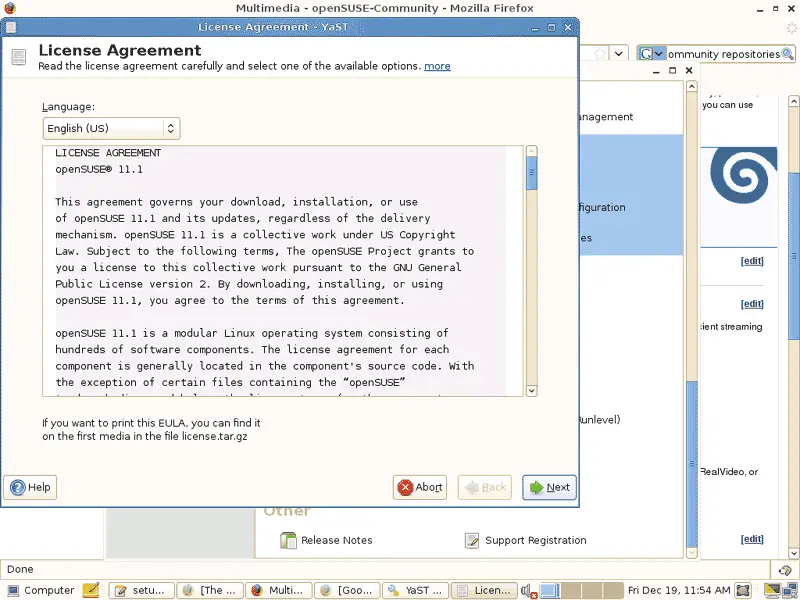This screenshot has width=800, height=600.
Task: Click the date and time clock in panel
Action: (x=679, y=590)
